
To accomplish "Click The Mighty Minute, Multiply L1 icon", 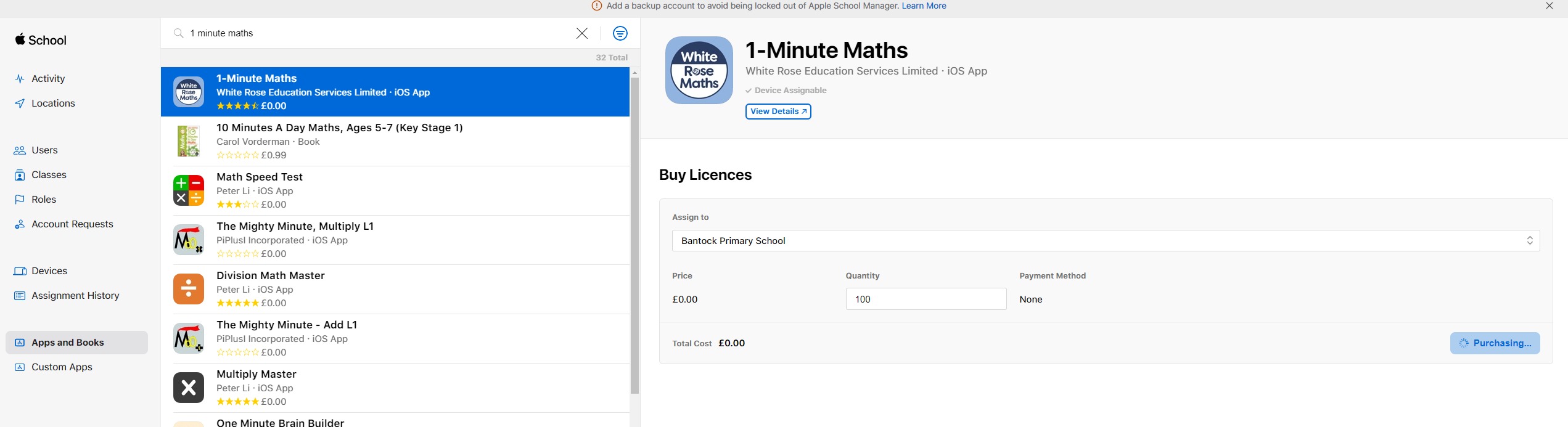I will tap(189, 240).
